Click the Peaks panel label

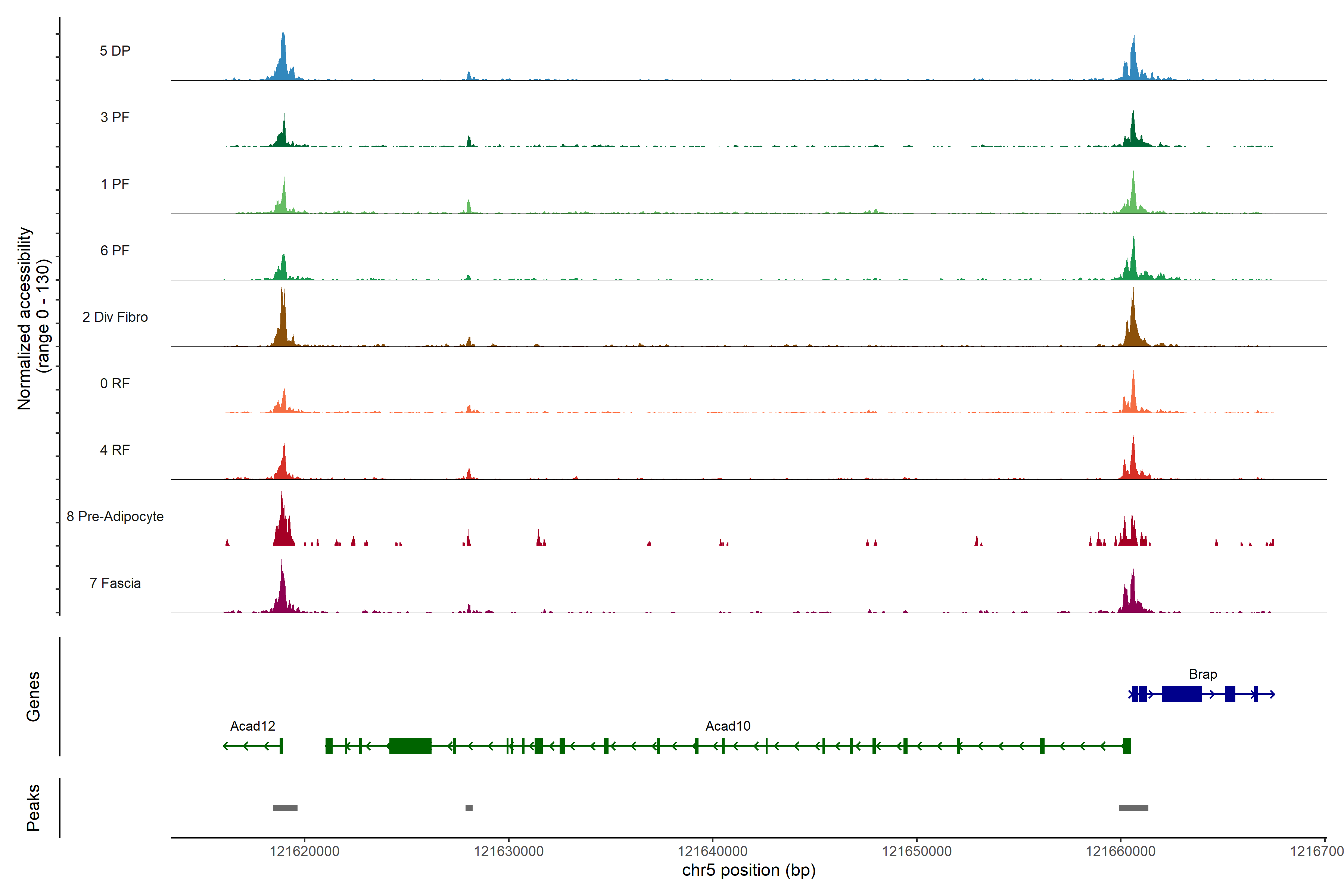point(33,808)
